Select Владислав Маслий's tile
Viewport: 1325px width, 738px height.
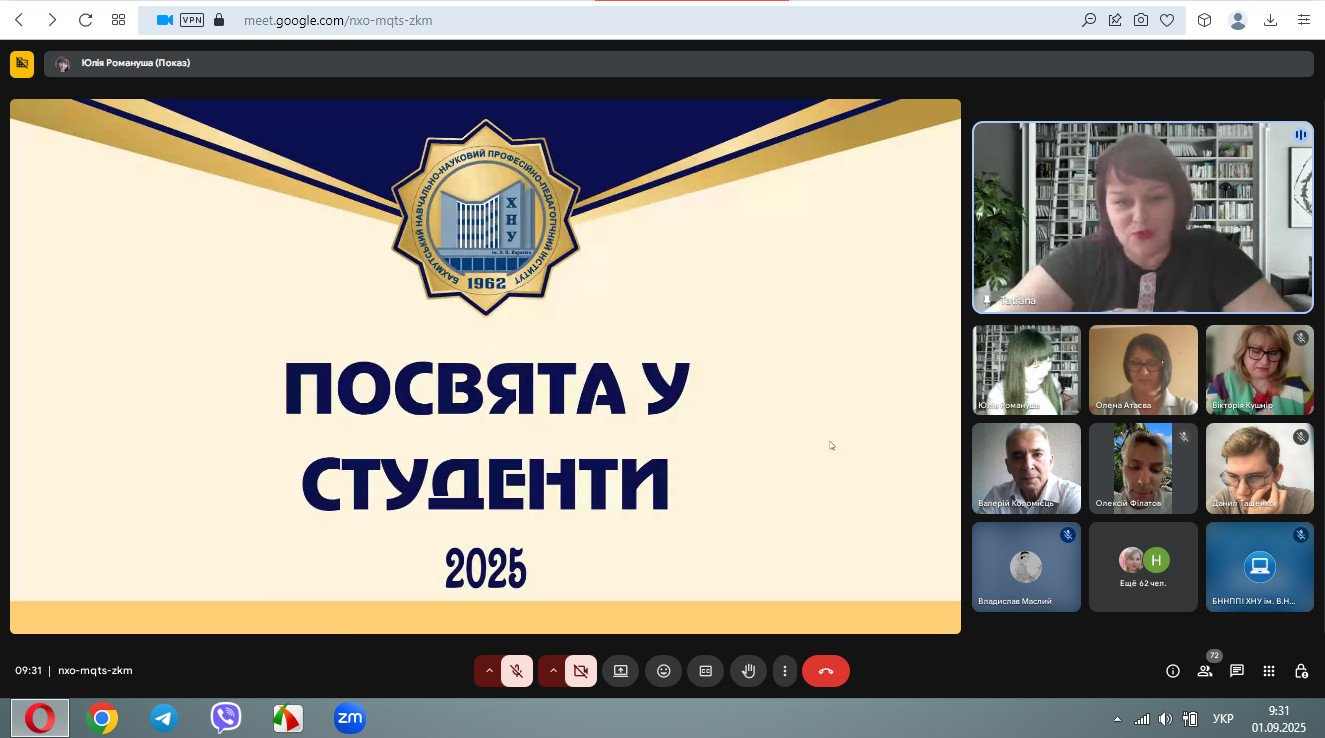click(x=1026, y=567)
